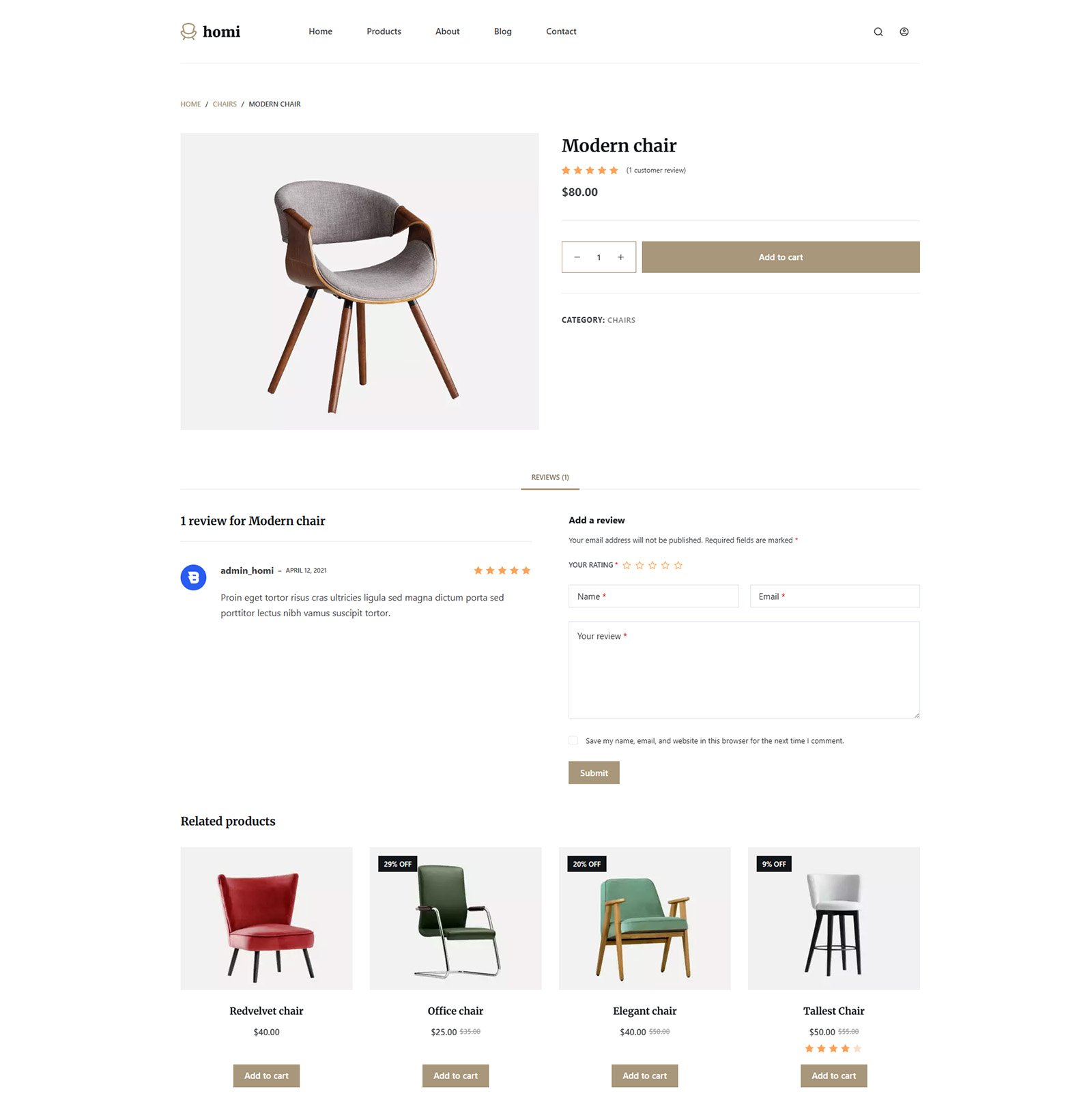This screenshot has width=1092, height=1111.
Task: Click the Chairs breadcrumb link
Action: [x=225, y=104]
